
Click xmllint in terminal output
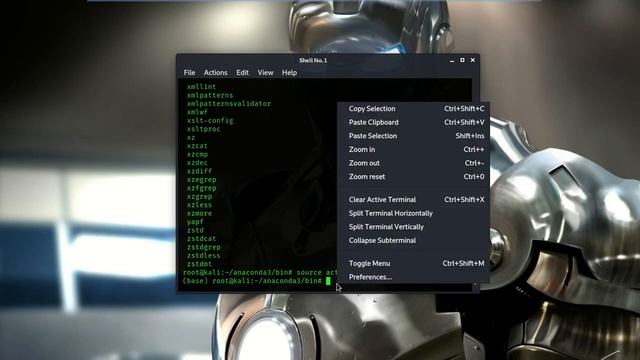[201, 87]
